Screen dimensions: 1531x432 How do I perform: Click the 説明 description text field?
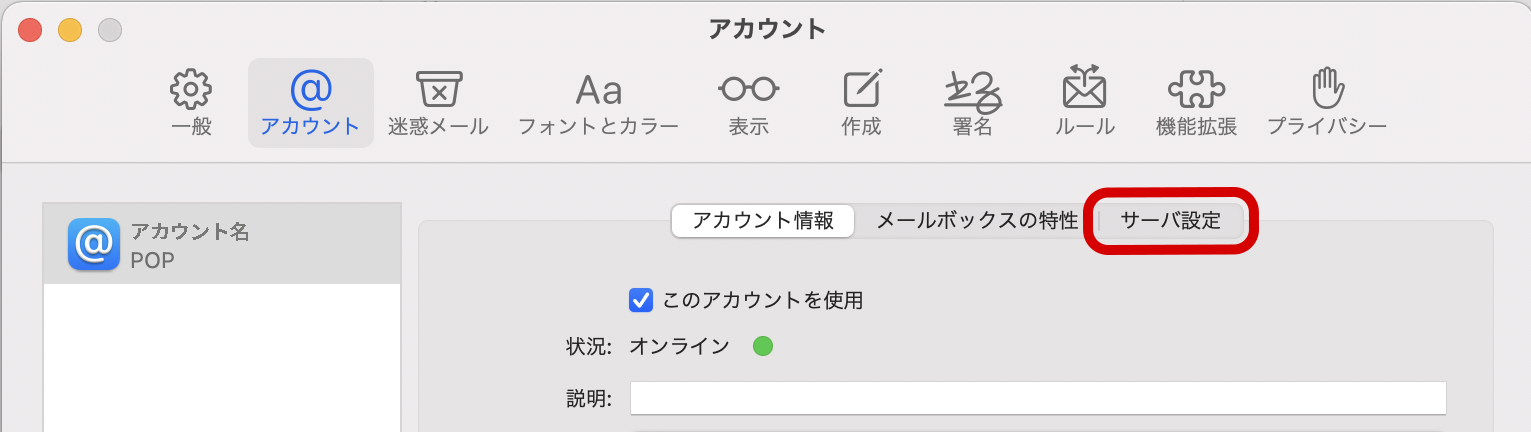coord(1038,398)
